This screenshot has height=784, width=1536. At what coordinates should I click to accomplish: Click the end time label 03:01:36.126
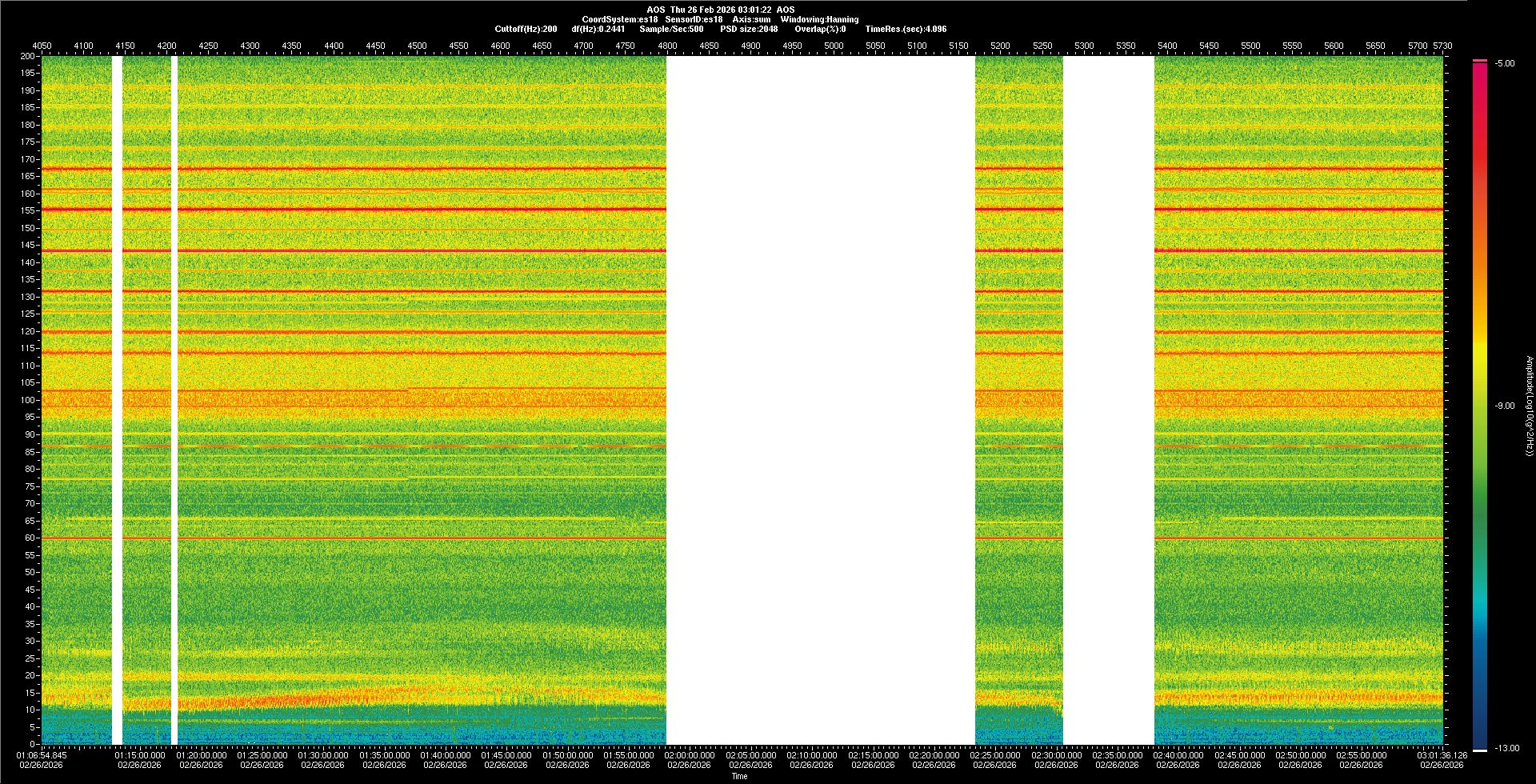tap(1442, 755)
